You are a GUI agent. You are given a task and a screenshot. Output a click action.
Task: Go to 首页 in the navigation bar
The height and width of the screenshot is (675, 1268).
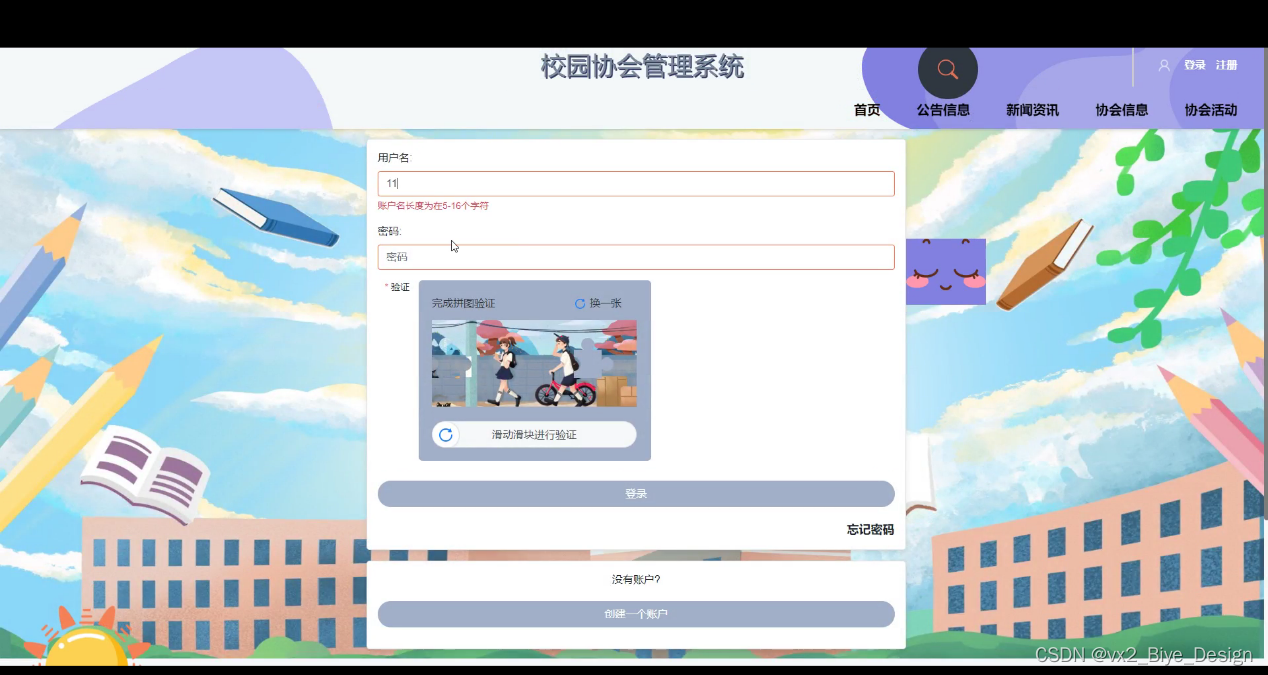[x=867, y=110]
